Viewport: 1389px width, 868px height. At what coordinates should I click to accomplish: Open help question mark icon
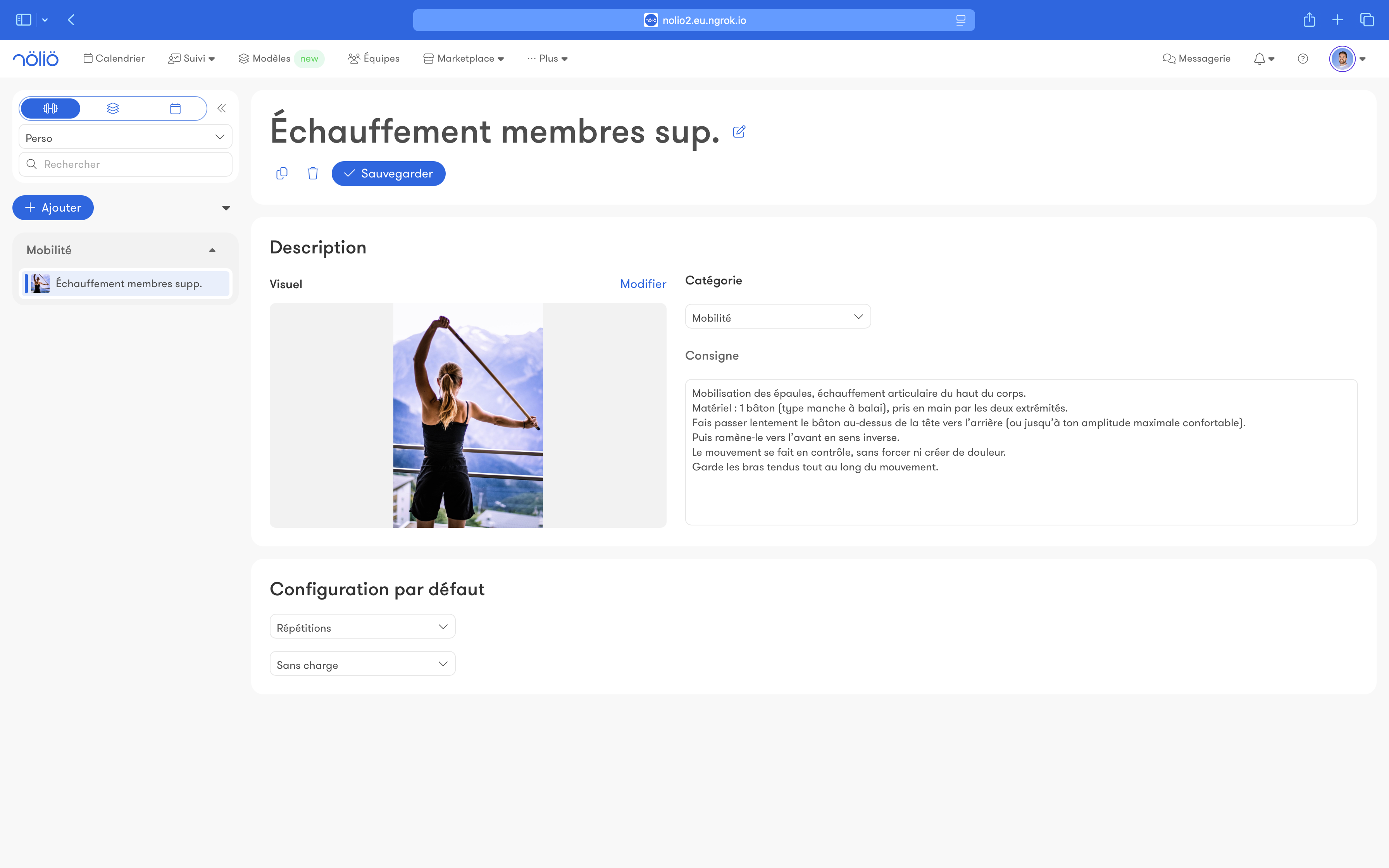[x=1303, y=59]
